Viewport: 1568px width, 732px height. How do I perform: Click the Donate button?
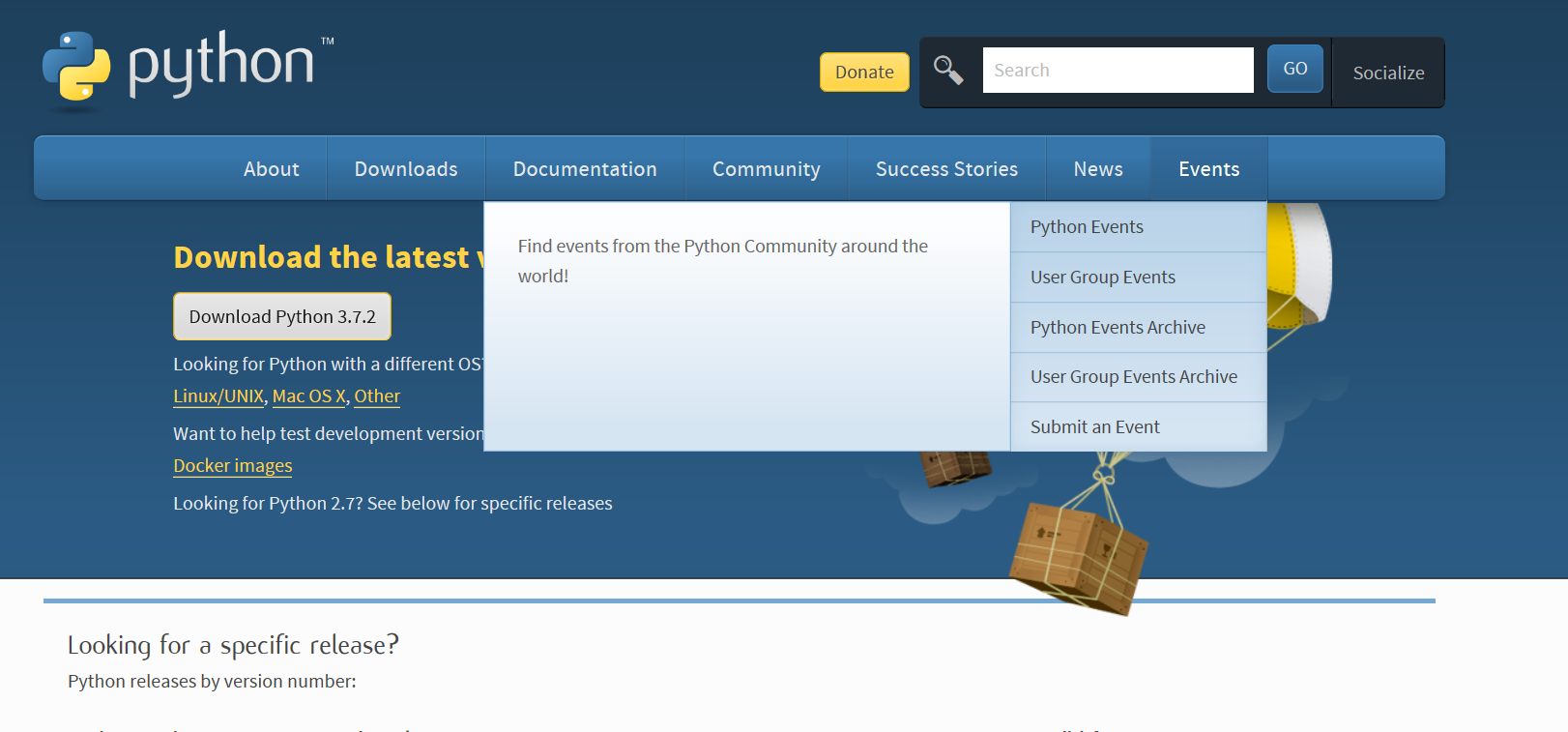(x=864, y=73)
